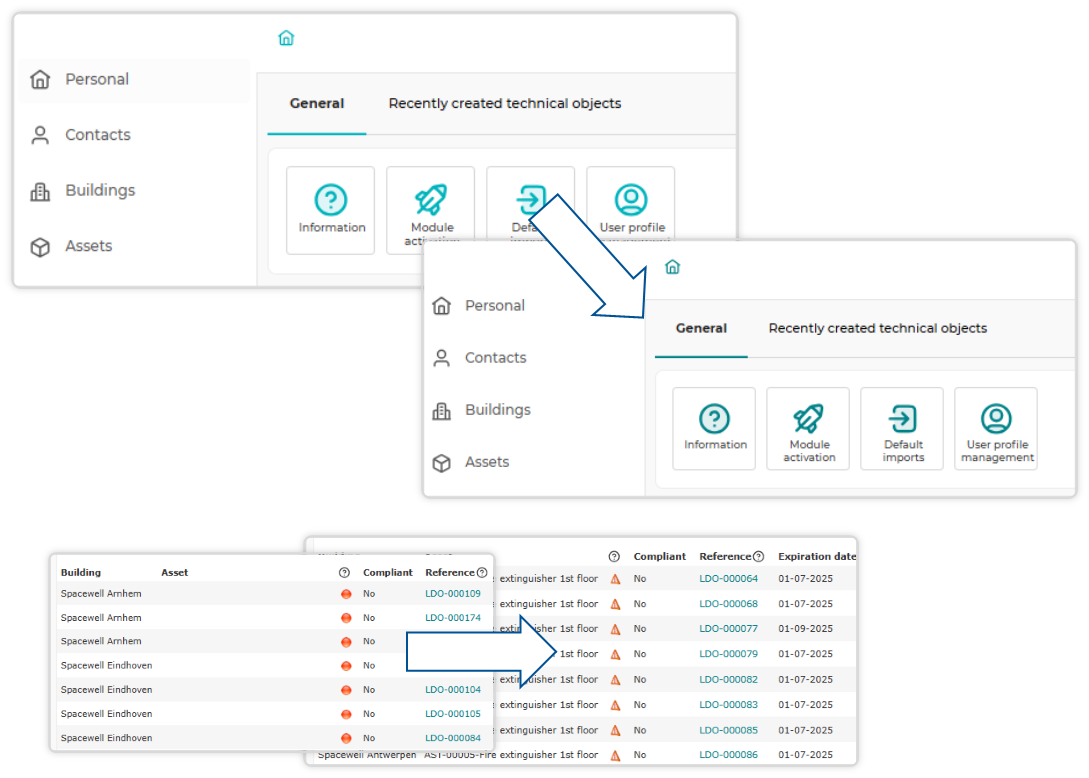Open reference link LDO-000104

pyautogui.click(x=453, y=690)
